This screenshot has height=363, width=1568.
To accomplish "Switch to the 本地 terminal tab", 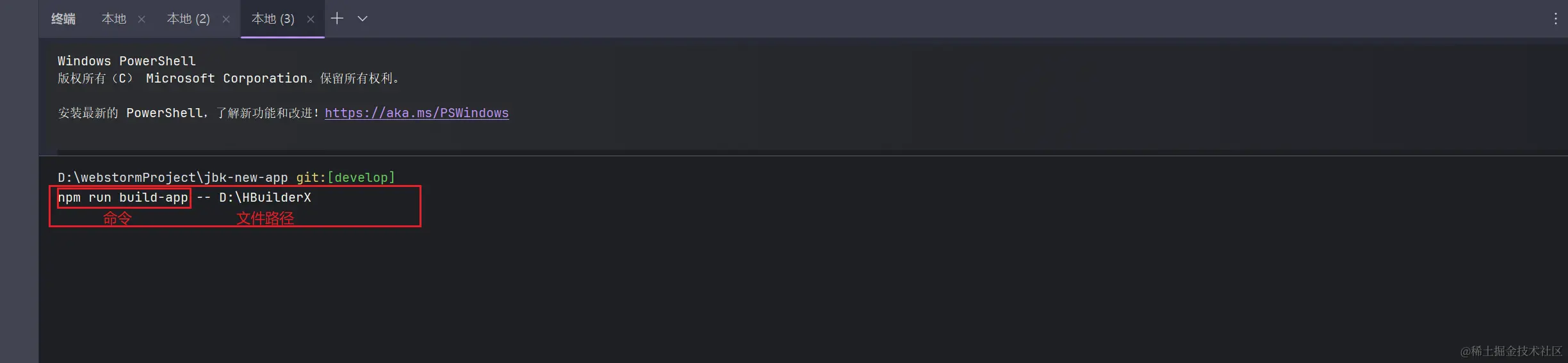I will click(x=114, y=19).
